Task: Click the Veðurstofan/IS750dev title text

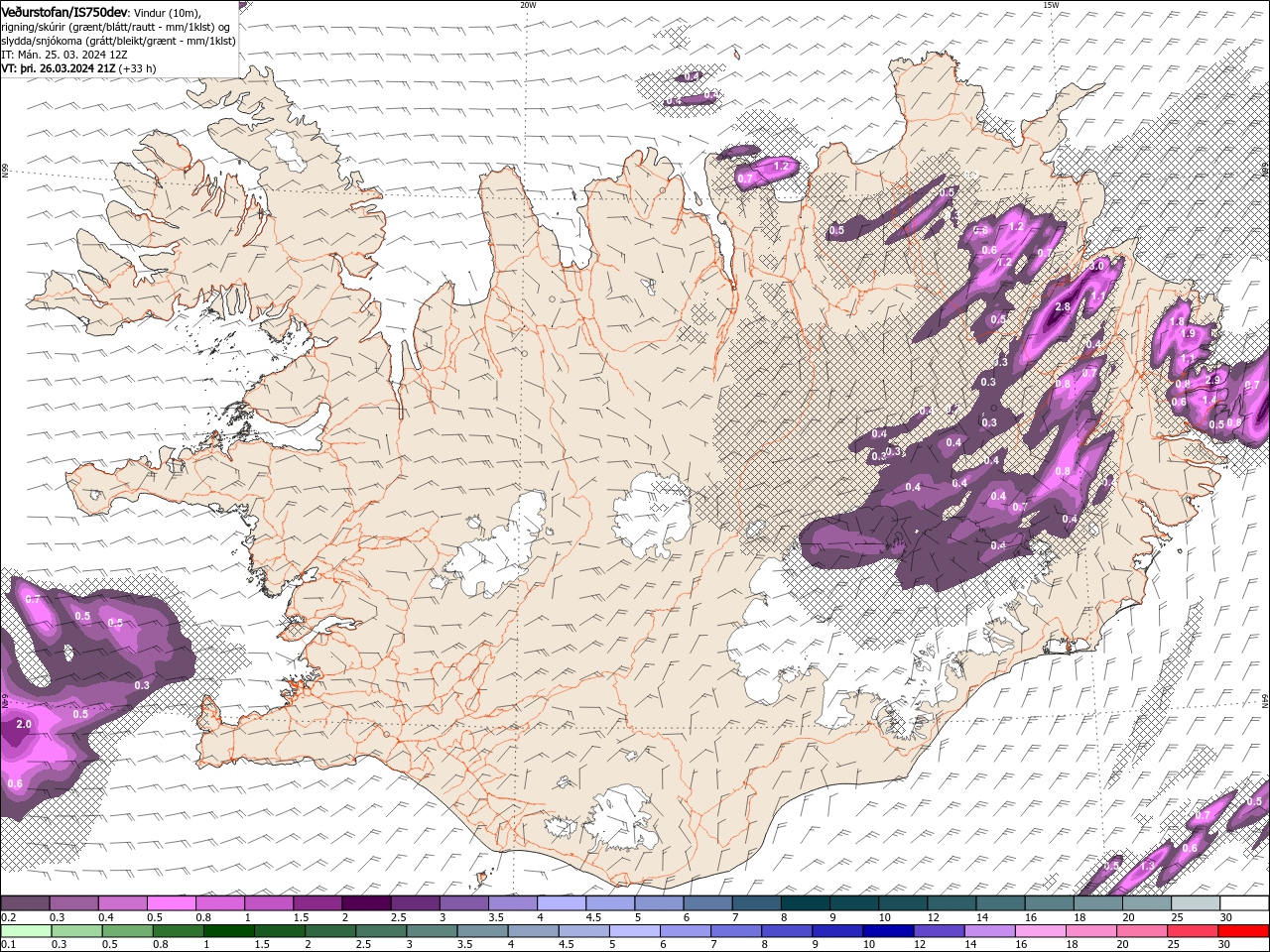Action: (x=65, y=11)
